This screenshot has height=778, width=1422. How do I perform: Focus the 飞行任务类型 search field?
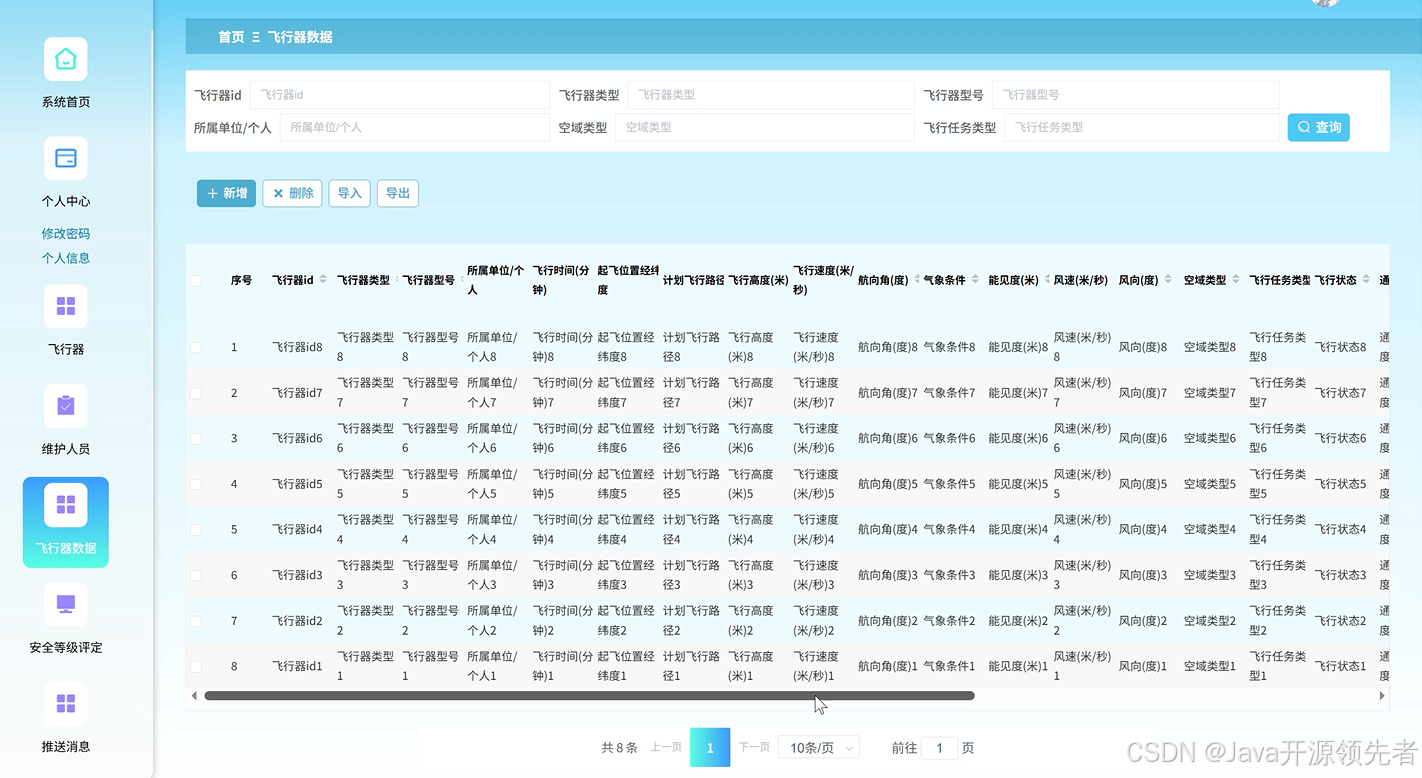pos(1141,127)
